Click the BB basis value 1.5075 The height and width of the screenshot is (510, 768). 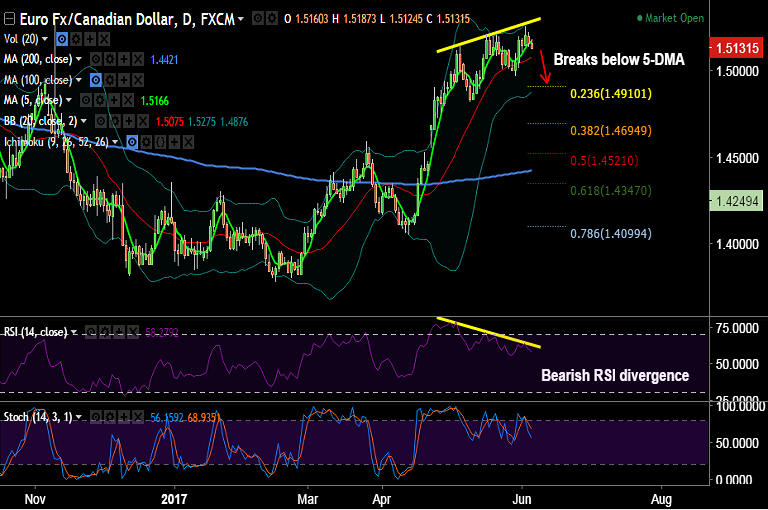pyautogui.click(x=169, y=121)
